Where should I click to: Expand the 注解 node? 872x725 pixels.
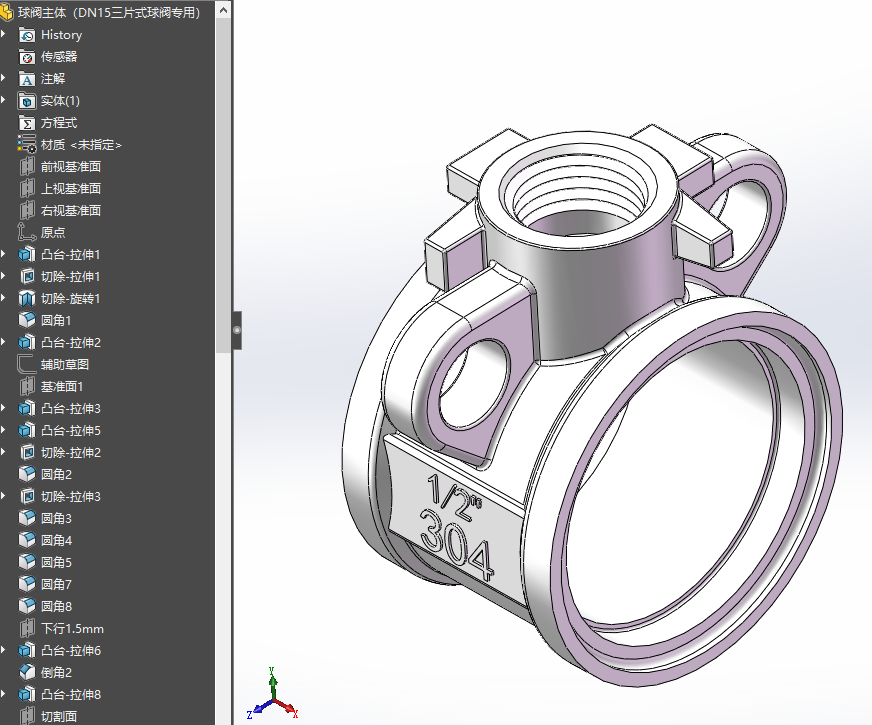tap(4, 78)
